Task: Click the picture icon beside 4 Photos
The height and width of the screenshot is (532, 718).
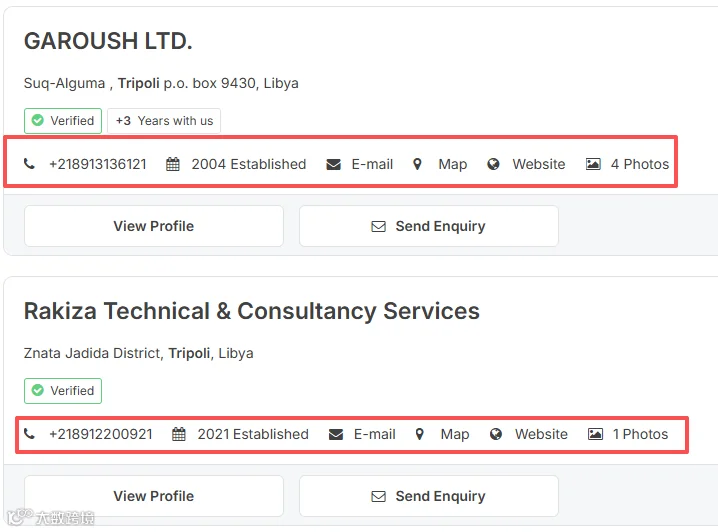Action: click(593, 164)
